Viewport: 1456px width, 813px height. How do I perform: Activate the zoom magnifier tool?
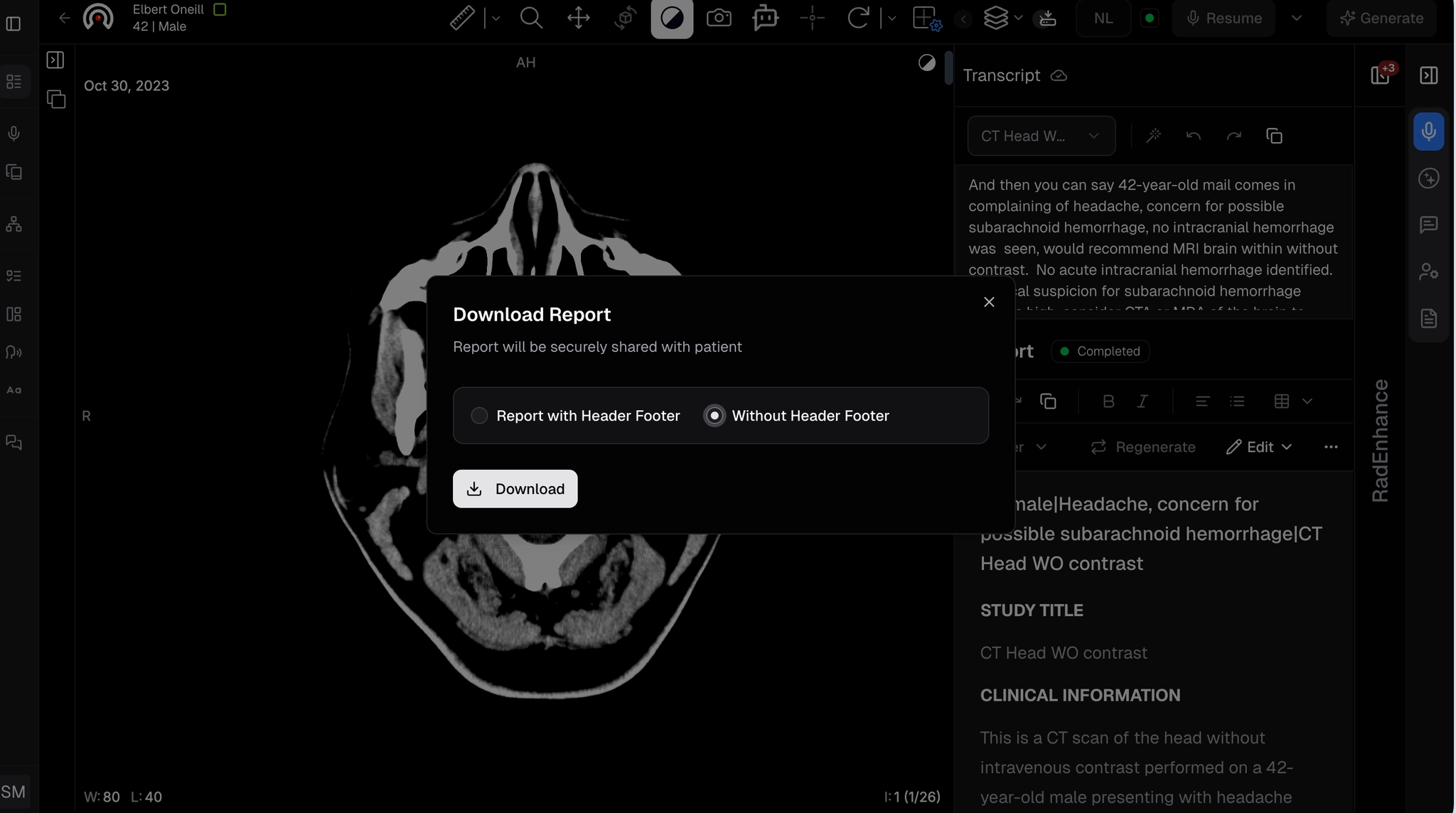point(531,18)
